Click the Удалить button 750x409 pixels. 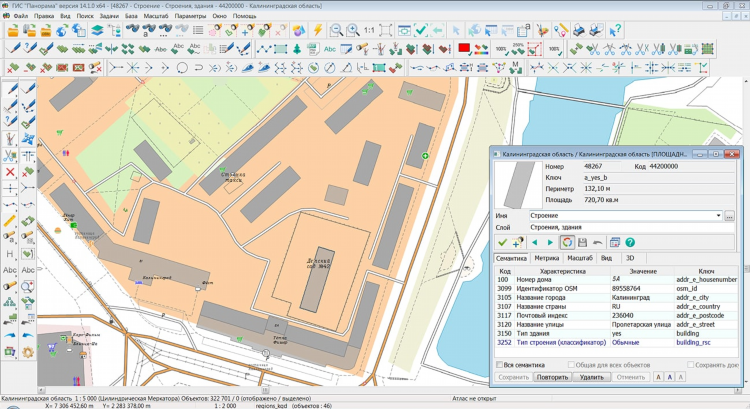592,377
